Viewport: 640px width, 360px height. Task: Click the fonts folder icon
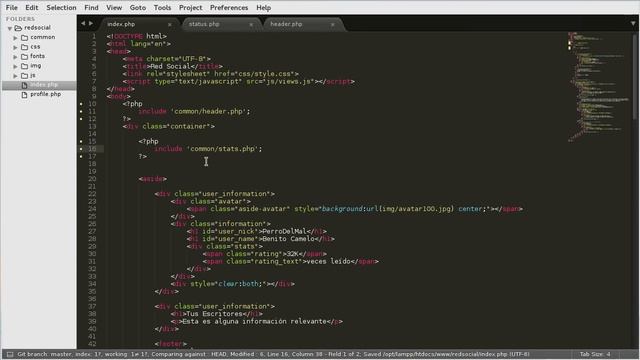24,56
